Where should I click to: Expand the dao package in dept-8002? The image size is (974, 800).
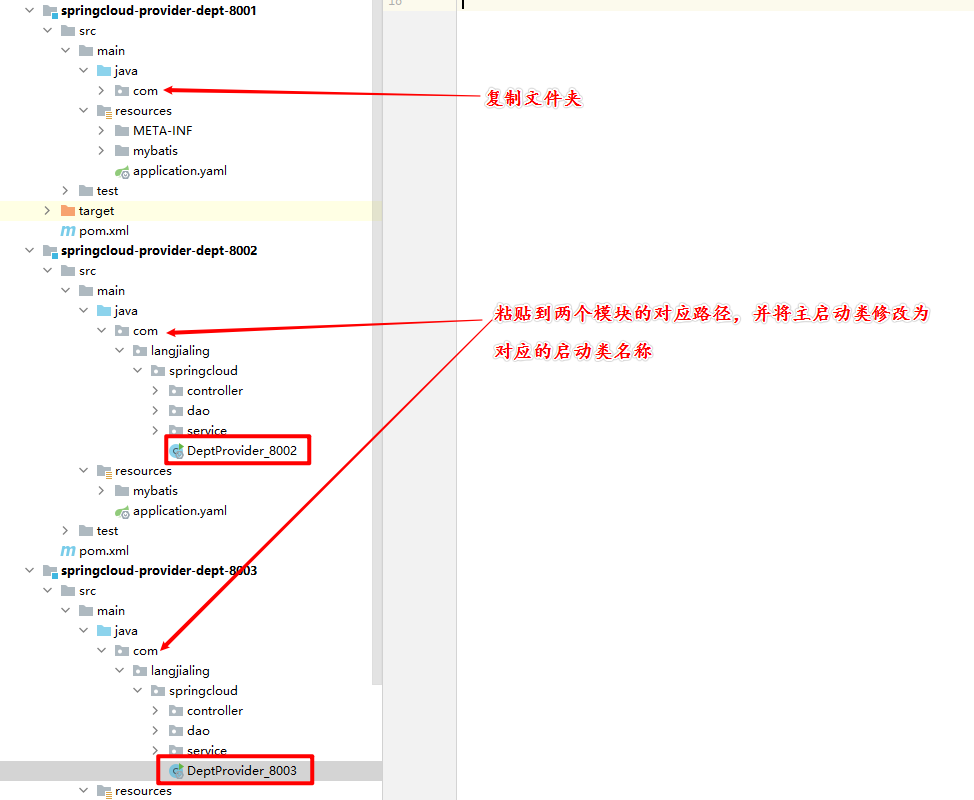coord(155,411)
